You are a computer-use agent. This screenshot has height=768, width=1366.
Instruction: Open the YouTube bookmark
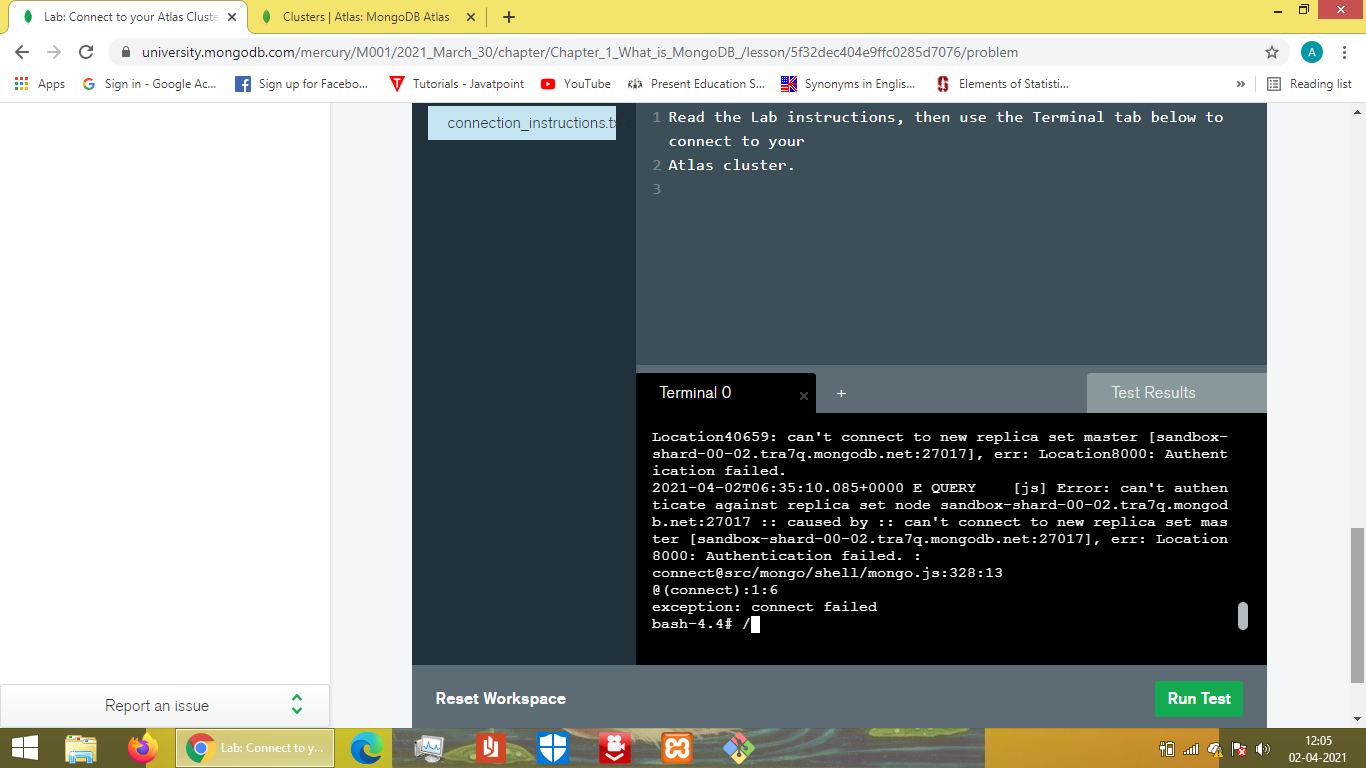point(576,84)
